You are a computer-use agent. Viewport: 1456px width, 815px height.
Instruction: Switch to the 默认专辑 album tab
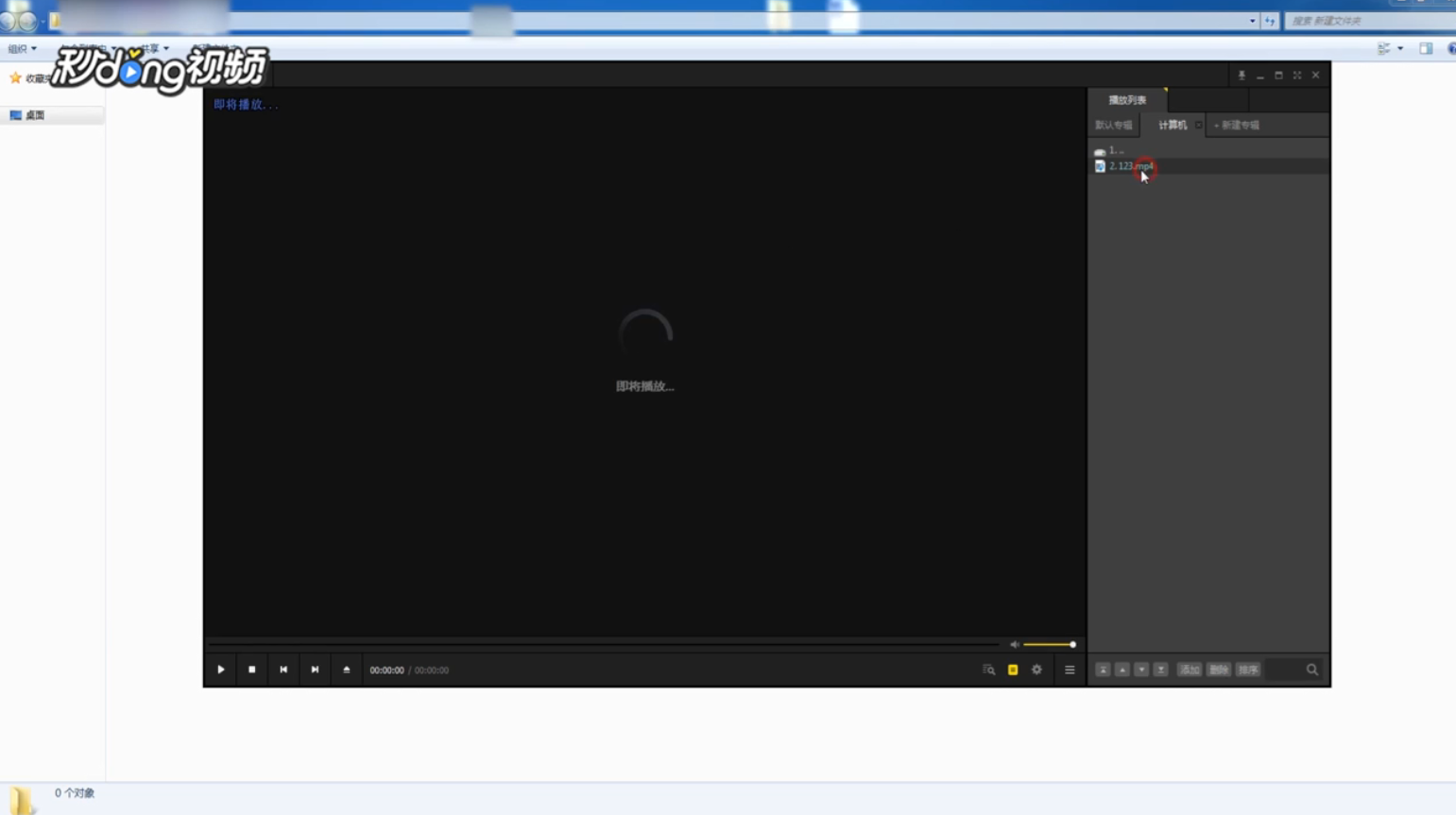point(1114,125)
